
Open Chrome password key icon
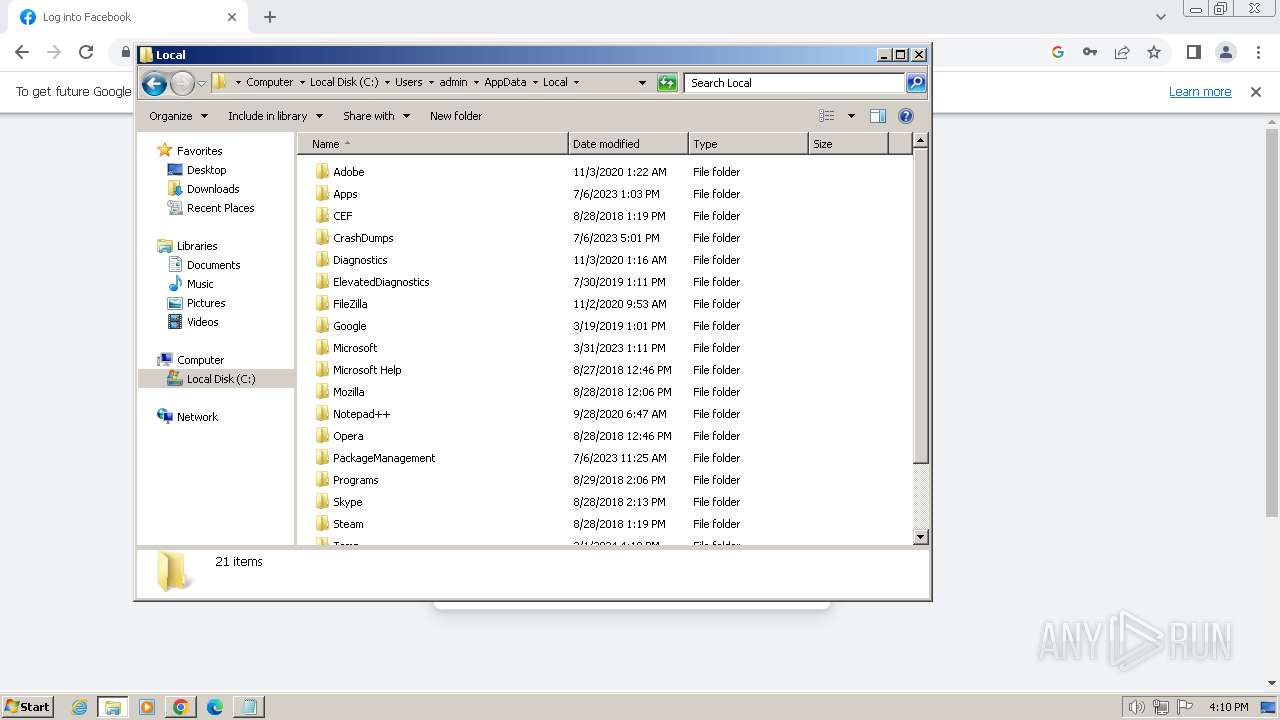1090,52
